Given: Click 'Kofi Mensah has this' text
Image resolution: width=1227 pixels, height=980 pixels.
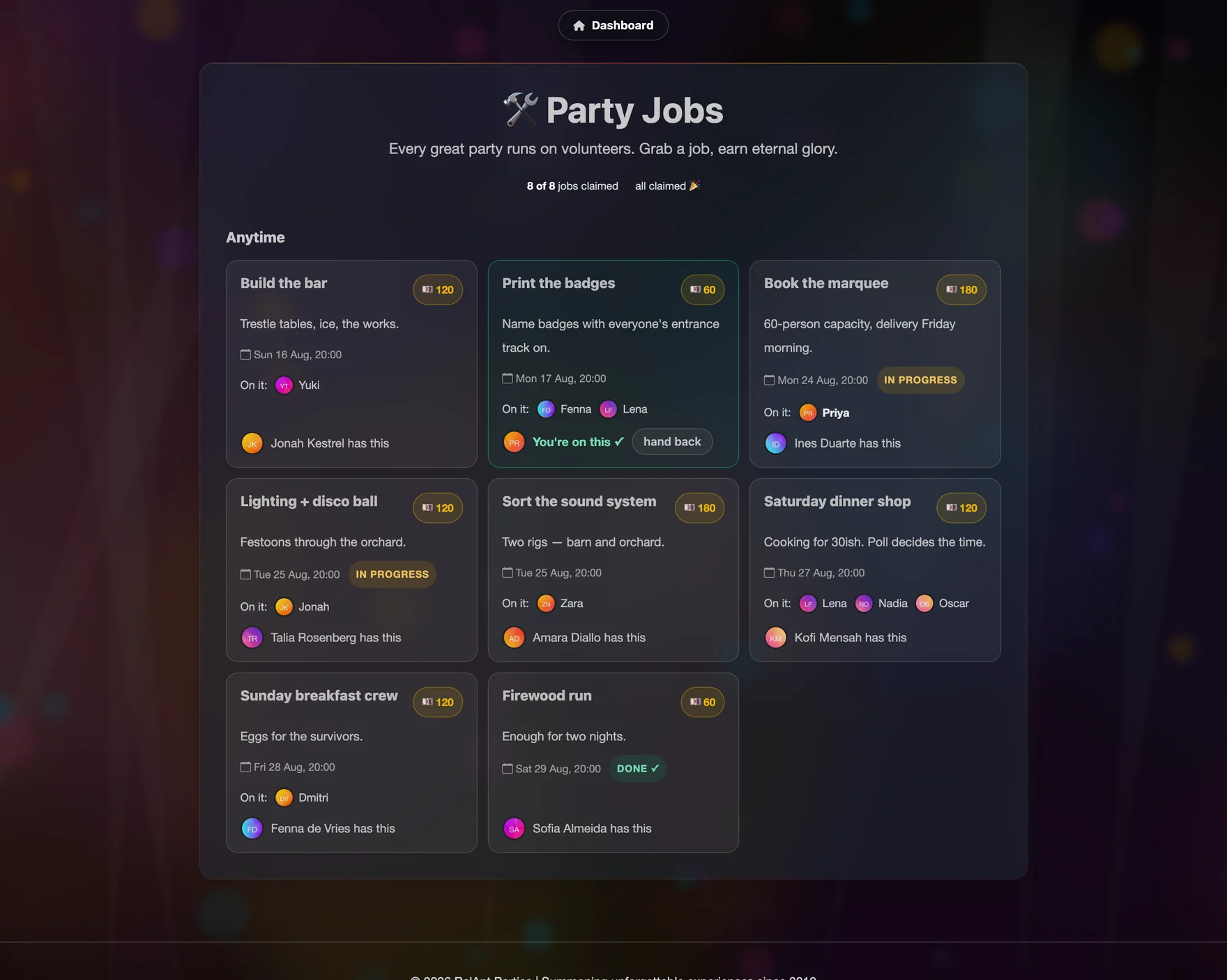Looking at the screenshot, I should pos(851,638).
